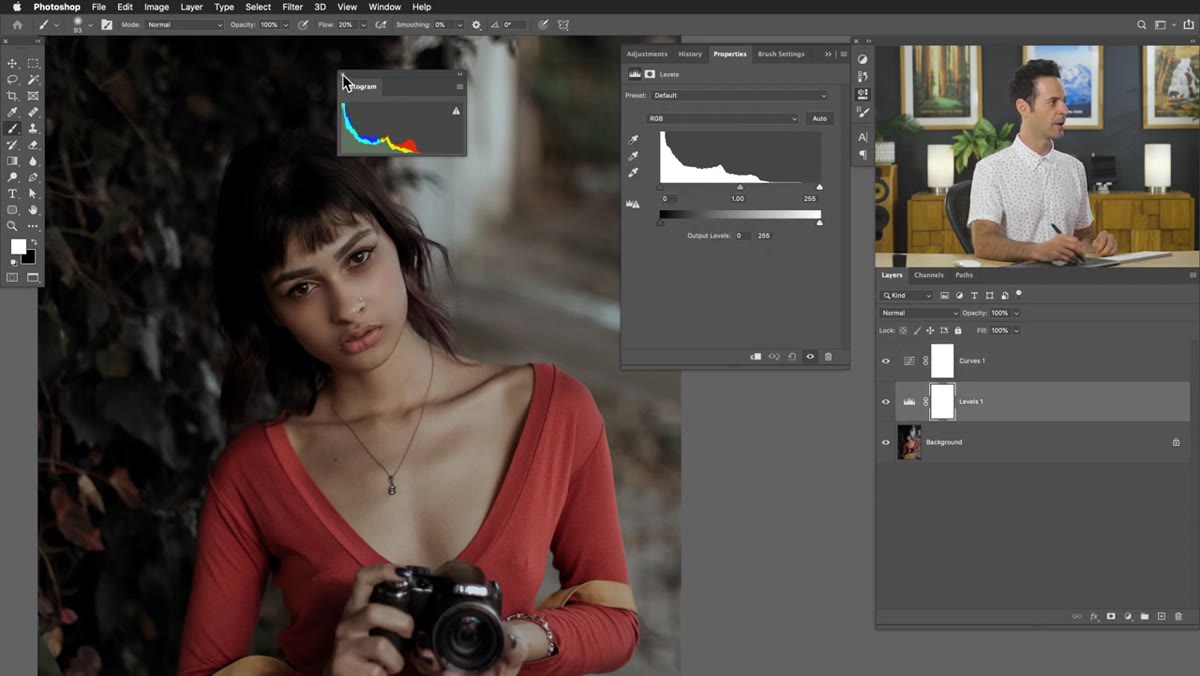Hide the Levels 1 layer
The height and width of the screenshot is (676, 1200).
pyautogui.click(x=885, y=402)
